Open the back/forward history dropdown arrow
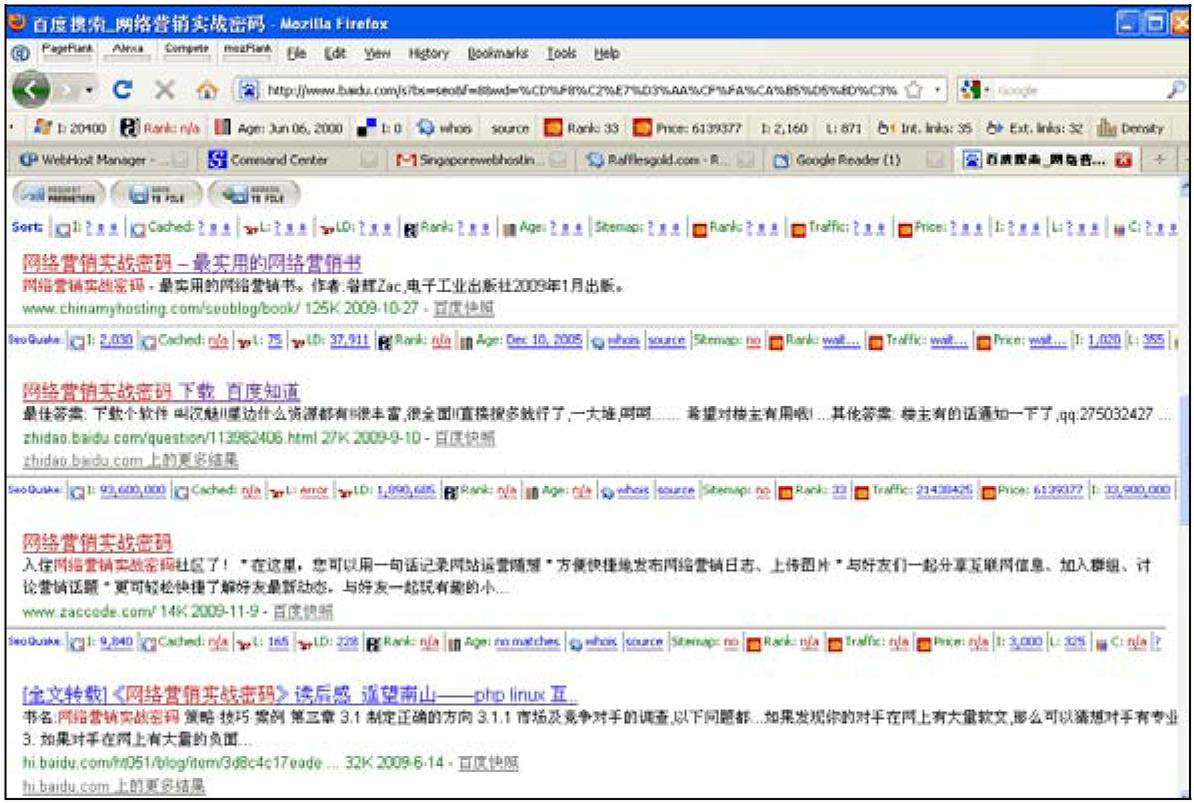The width and height of the screenshot is (1194, 803). (x=89, y=91)
